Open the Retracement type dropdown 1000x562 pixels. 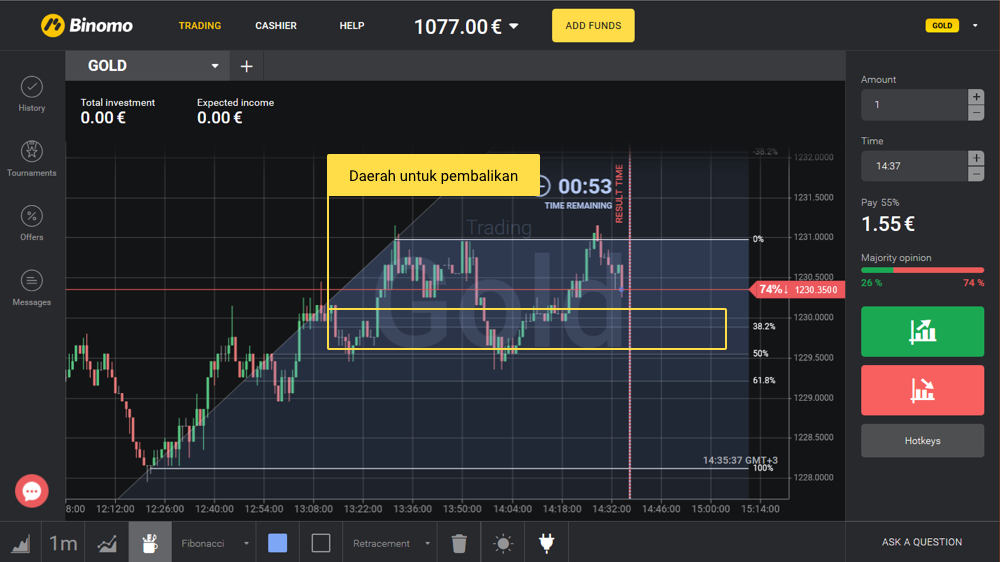tap(390, 543)
